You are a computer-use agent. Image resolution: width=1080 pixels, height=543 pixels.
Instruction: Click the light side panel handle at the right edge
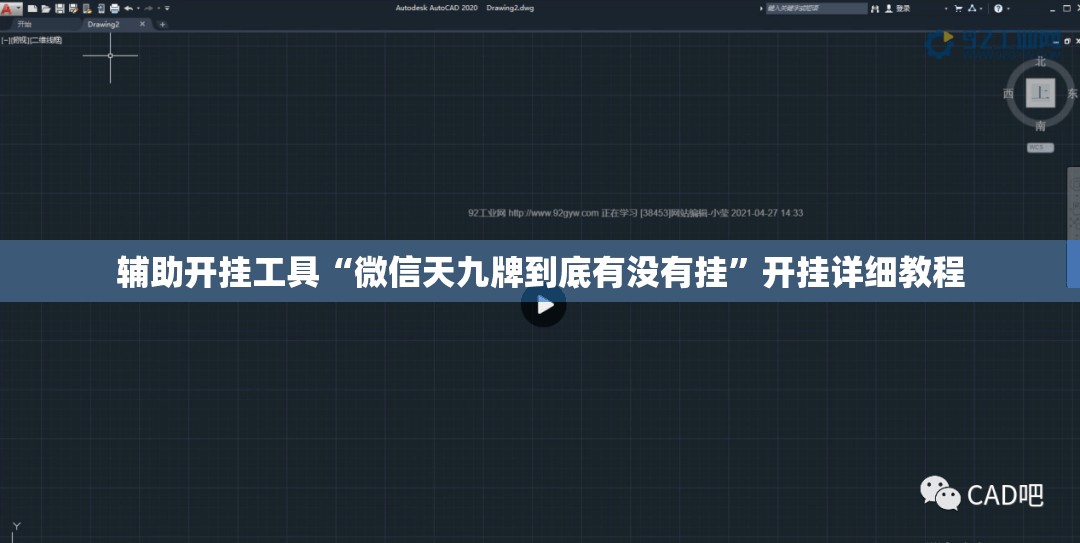pos(1073,227)
